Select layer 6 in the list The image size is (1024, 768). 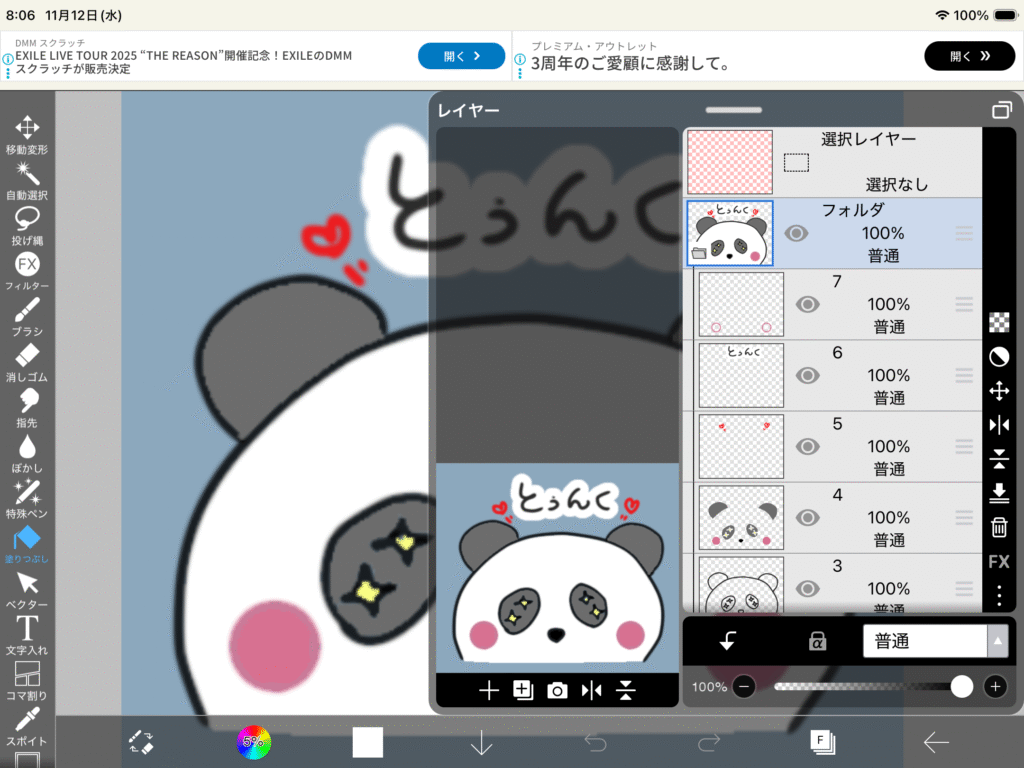pyautogui.click(x=880, y=375)
